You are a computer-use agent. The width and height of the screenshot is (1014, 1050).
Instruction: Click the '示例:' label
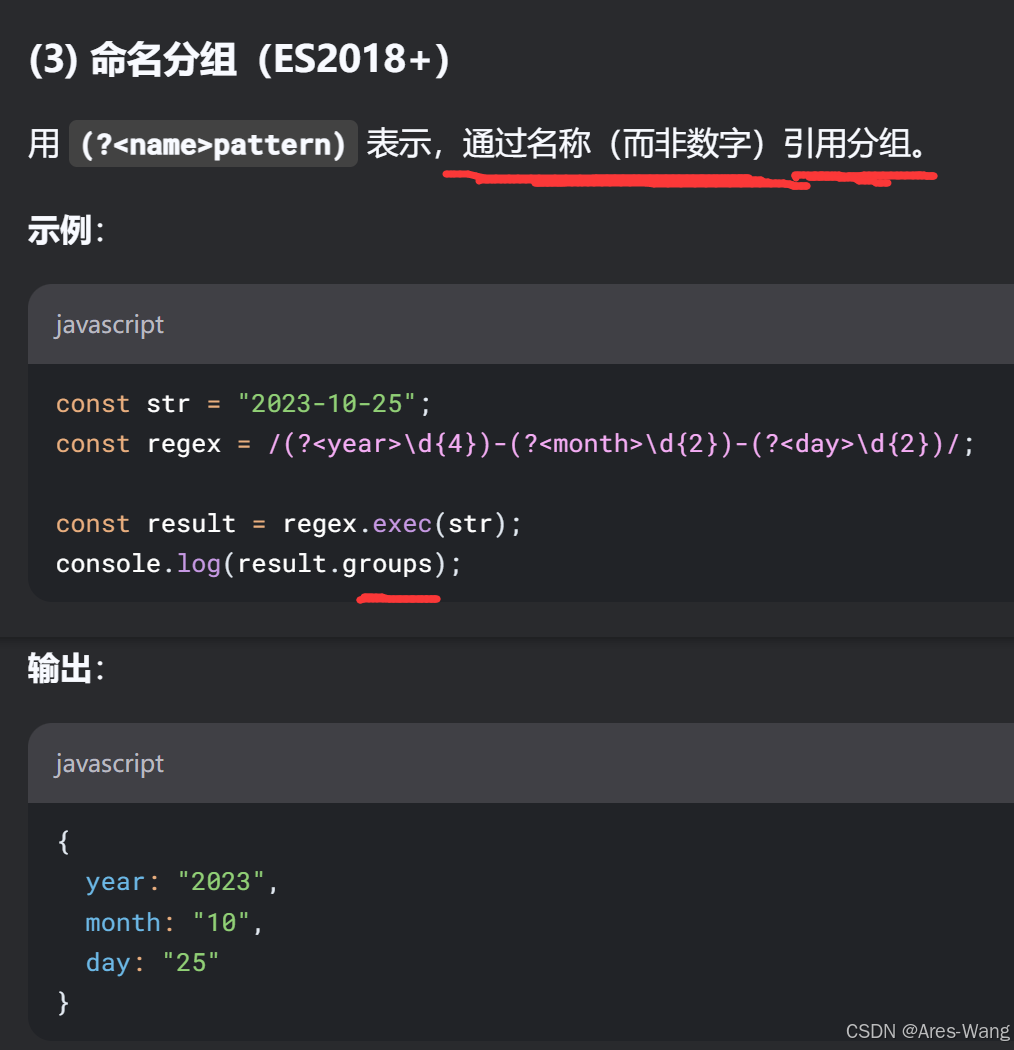[x=66, y=230]
